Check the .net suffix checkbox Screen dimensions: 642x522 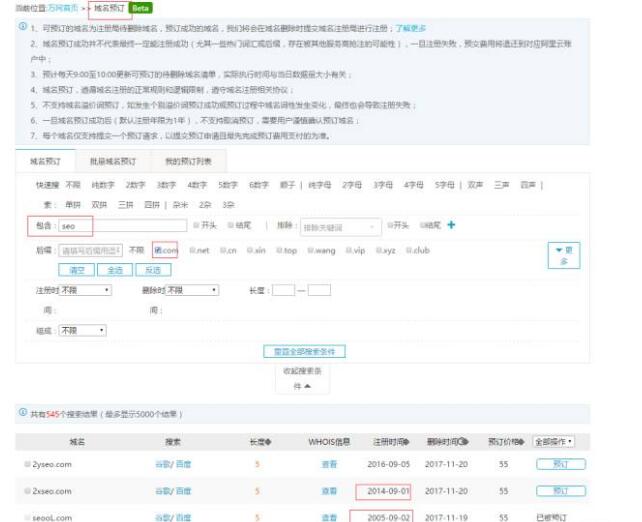click(192, 250)
